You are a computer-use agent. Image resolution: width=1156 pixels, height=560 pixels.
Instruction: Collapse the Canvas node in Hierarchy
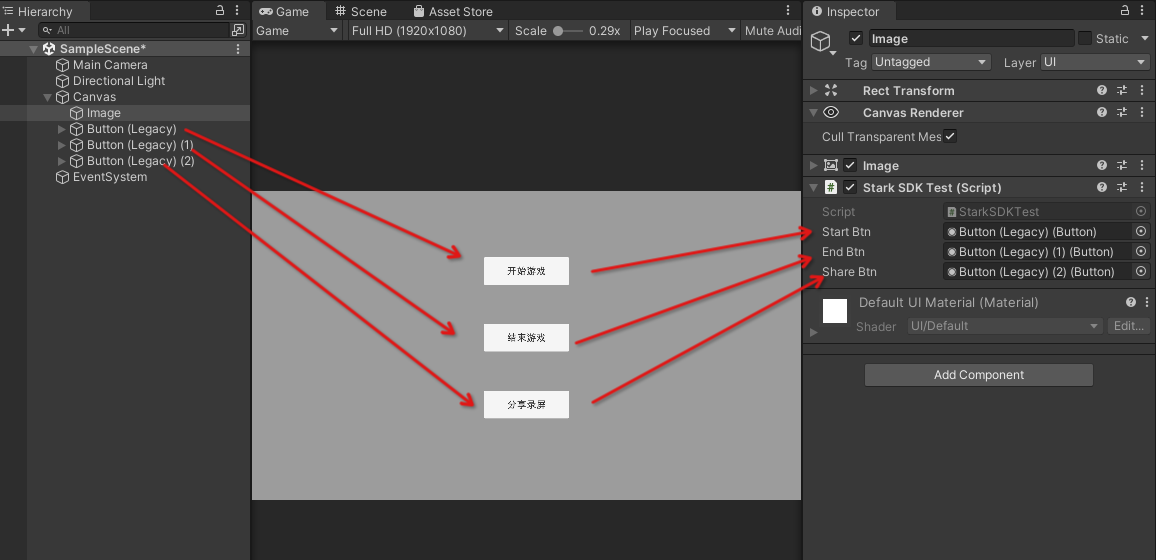pos(48,97)
